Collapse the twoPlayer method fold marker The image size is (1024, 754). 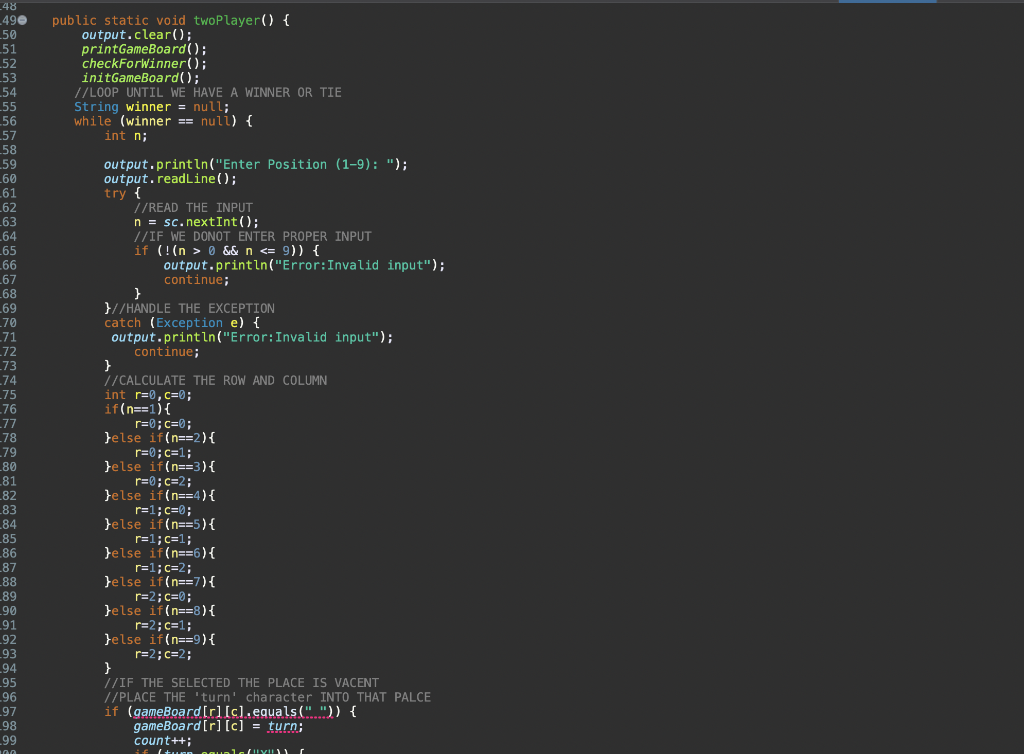[x=22, y=20]
